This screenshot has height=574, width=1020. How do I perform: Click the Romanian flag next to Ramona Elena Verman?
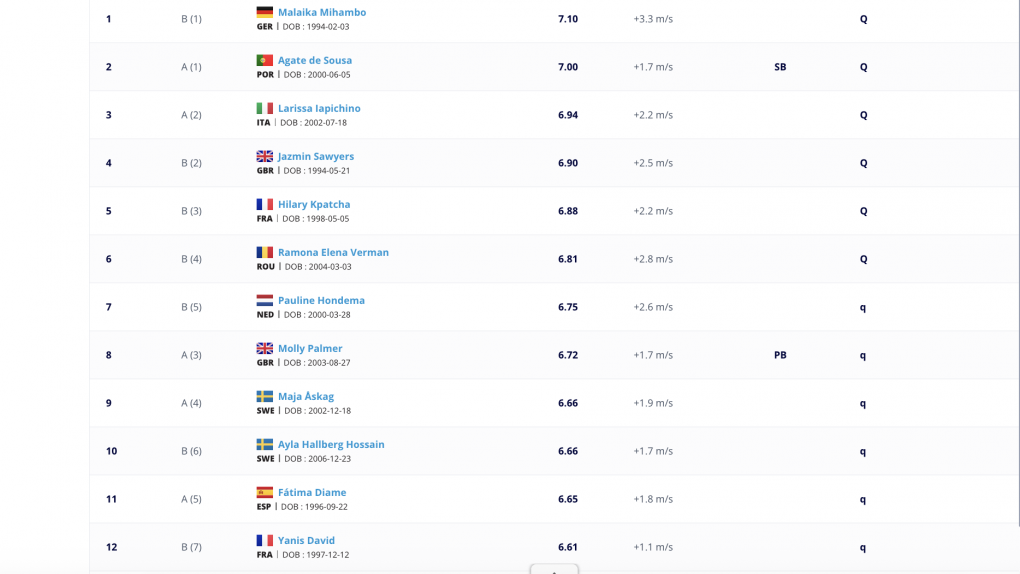pos(264,252)
